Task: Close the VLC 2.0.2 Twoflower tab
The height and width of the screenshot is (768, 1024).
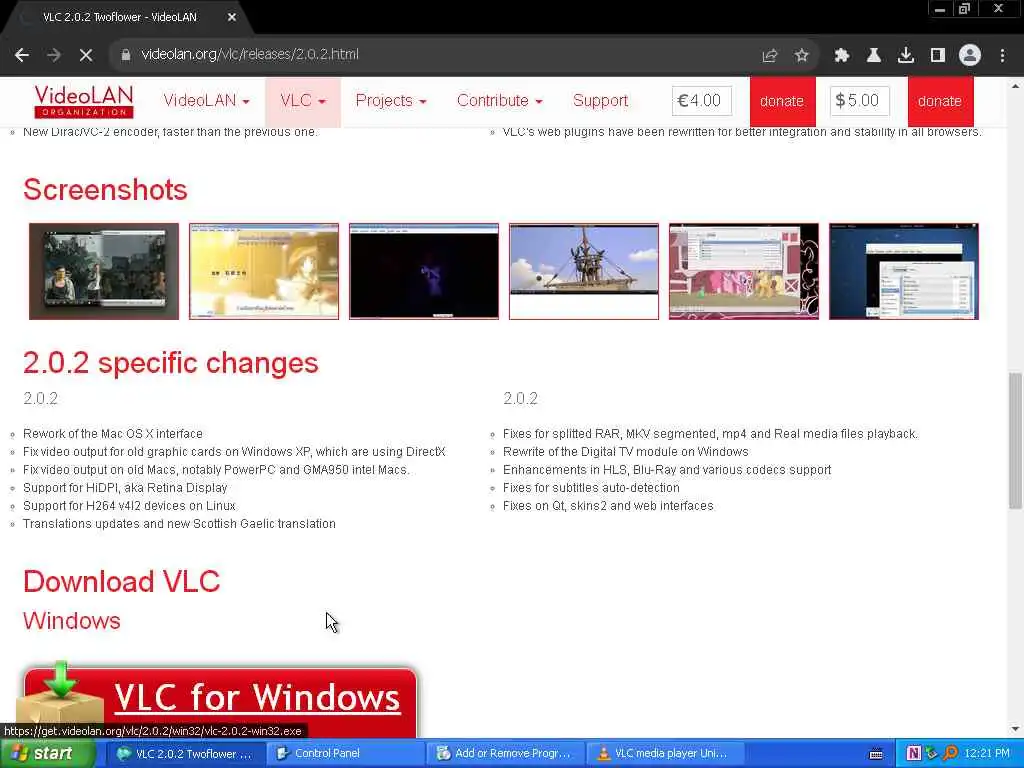Action: pos(231,17)
